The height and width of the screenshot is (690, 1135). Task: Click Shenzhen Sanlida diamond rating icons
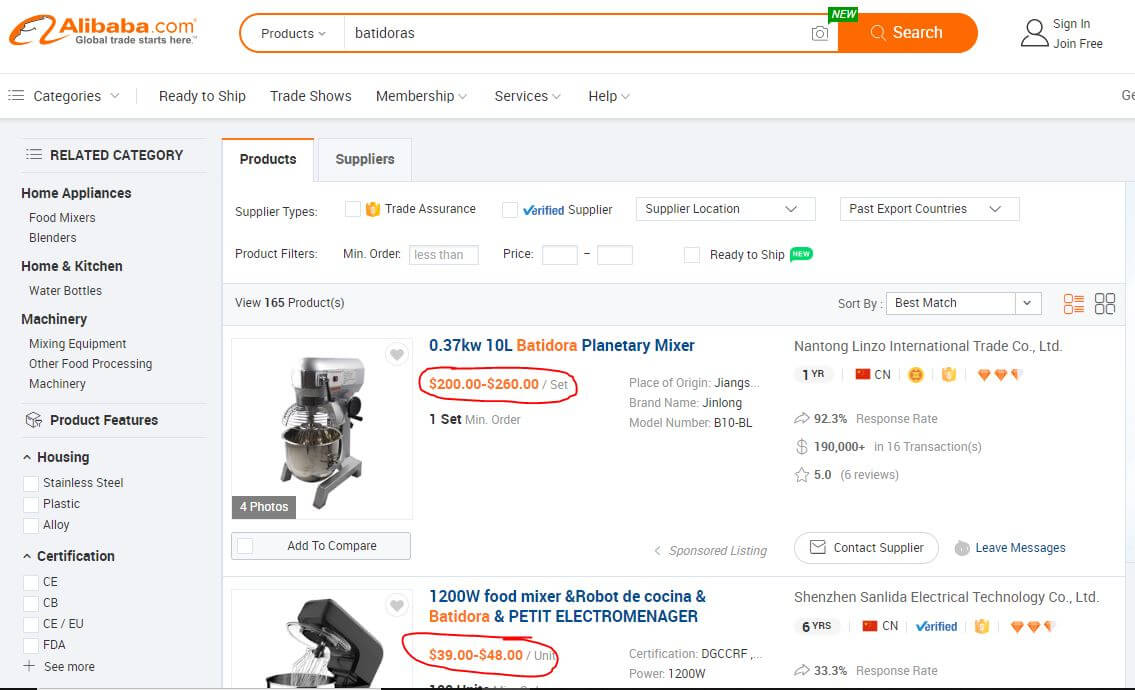[x=1033, y=626]
